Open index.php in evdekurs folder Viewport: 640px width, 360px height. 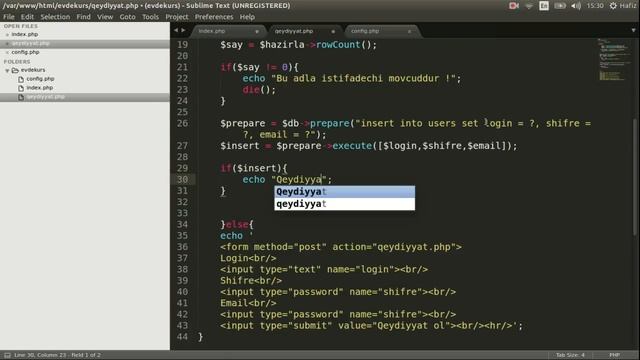[40, 88]
